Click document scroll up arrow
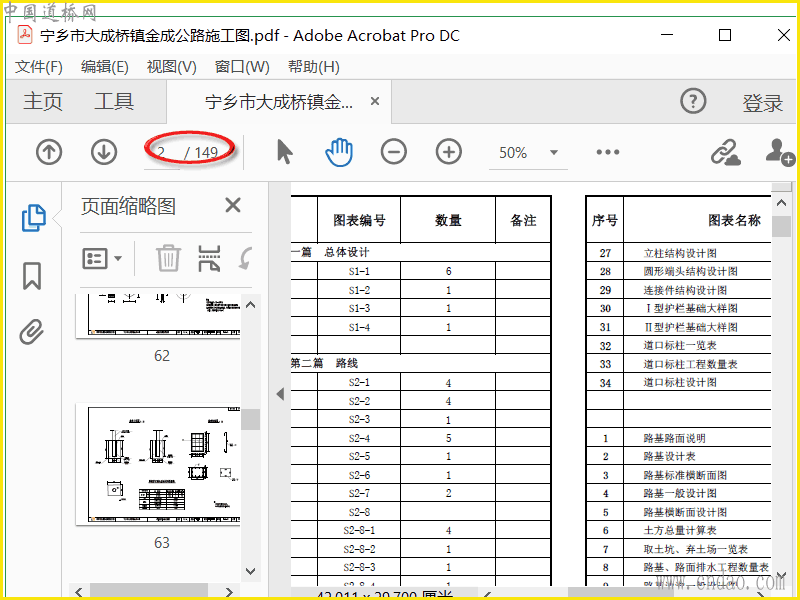Image resolution: width=800 pixels, height=600 pixels. point(782,203)
